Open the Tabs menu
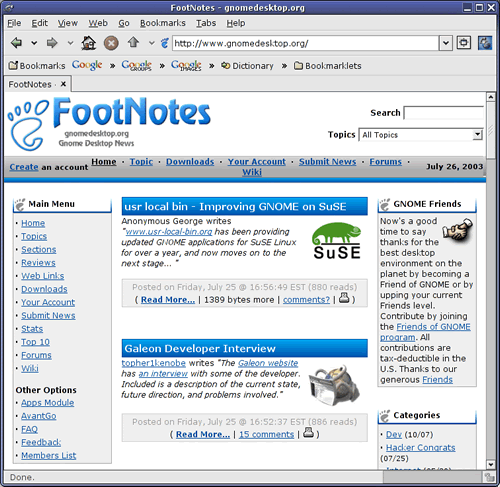 coord(206,23)
